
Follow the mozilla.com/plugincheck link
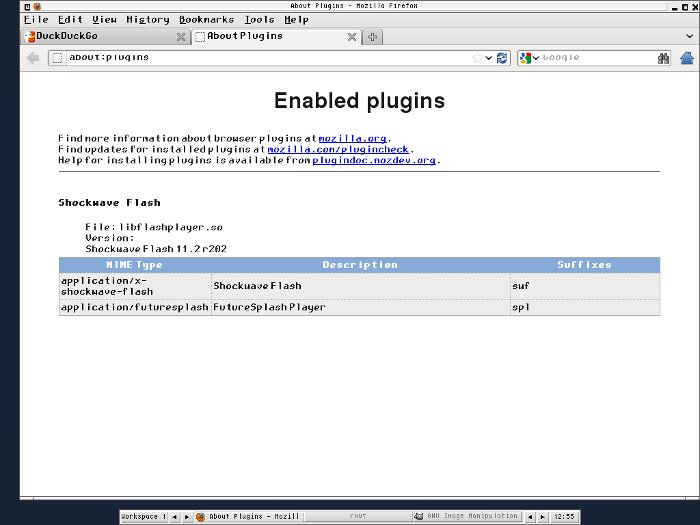[338, 149]
